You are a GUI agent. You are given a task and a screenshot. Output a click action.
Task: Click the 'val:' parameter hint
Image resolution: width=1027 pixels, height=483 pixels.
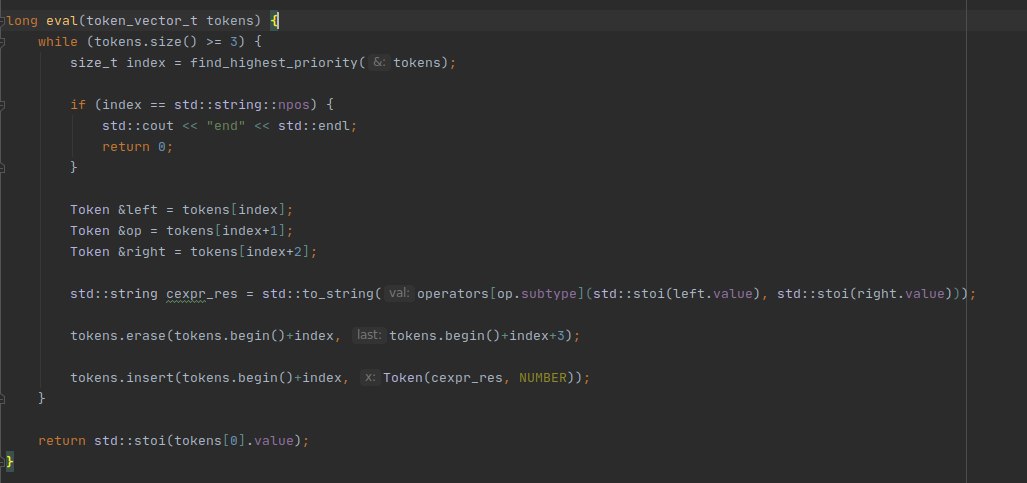398,294
